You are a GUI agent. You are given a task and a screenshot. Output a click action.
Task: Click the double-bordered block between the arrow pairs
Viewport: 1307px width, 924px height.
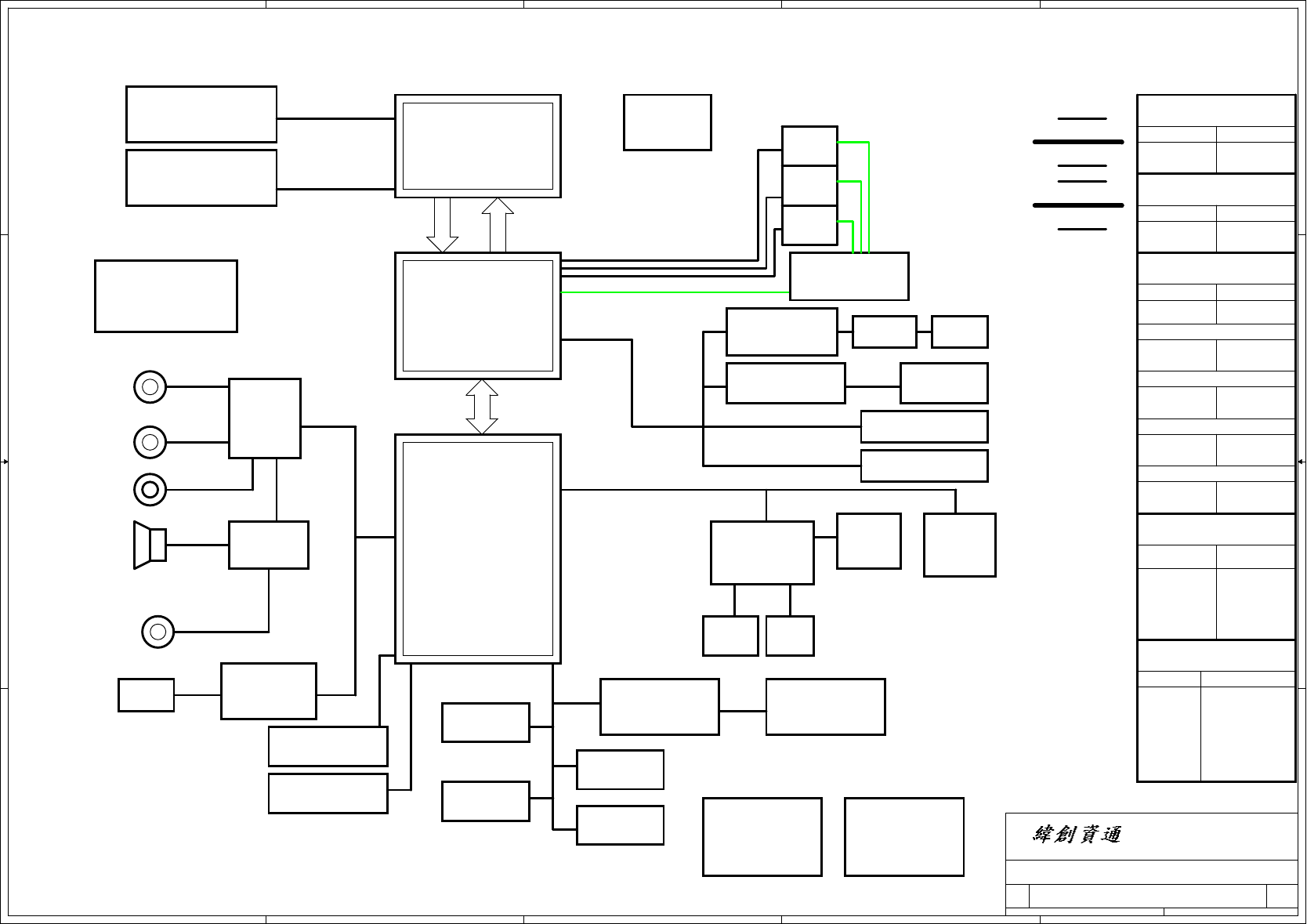click(477, 316)
